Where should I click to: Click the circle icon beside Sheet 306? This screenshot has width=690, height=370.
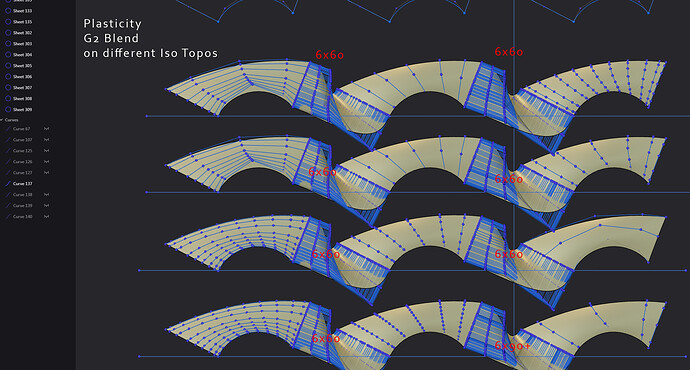(x=8, y=77)
